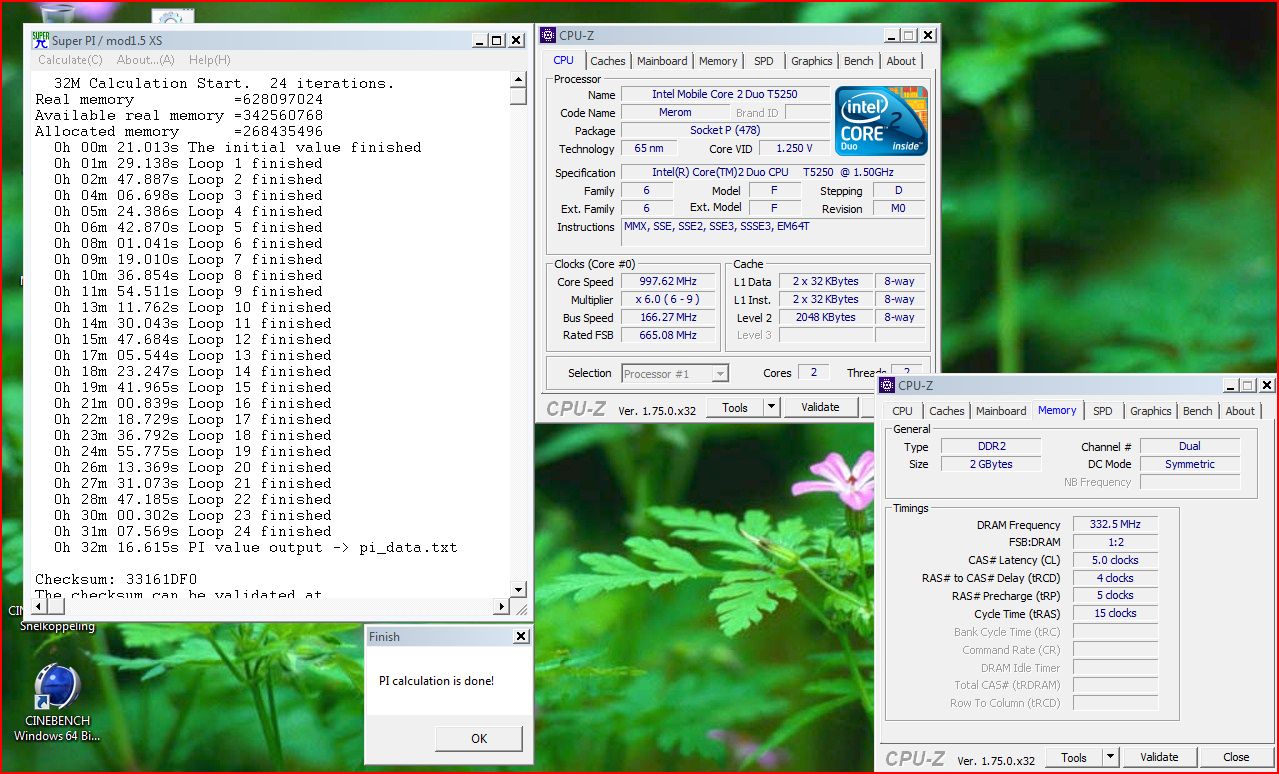The width and height of the screenshot is (1279, 774).
Task: Switch to the Caches tab in the CPU window
Action: (607, 61)
